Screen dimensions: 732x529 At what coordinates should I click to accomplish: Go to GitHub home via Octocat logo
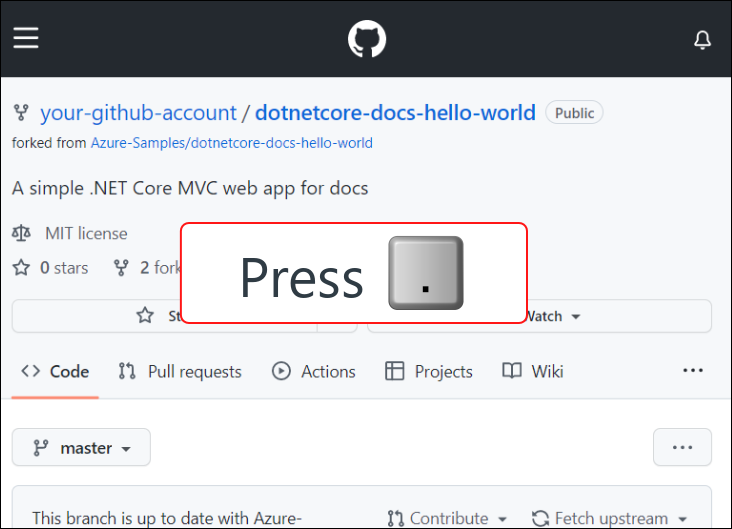tap(367, 39)
